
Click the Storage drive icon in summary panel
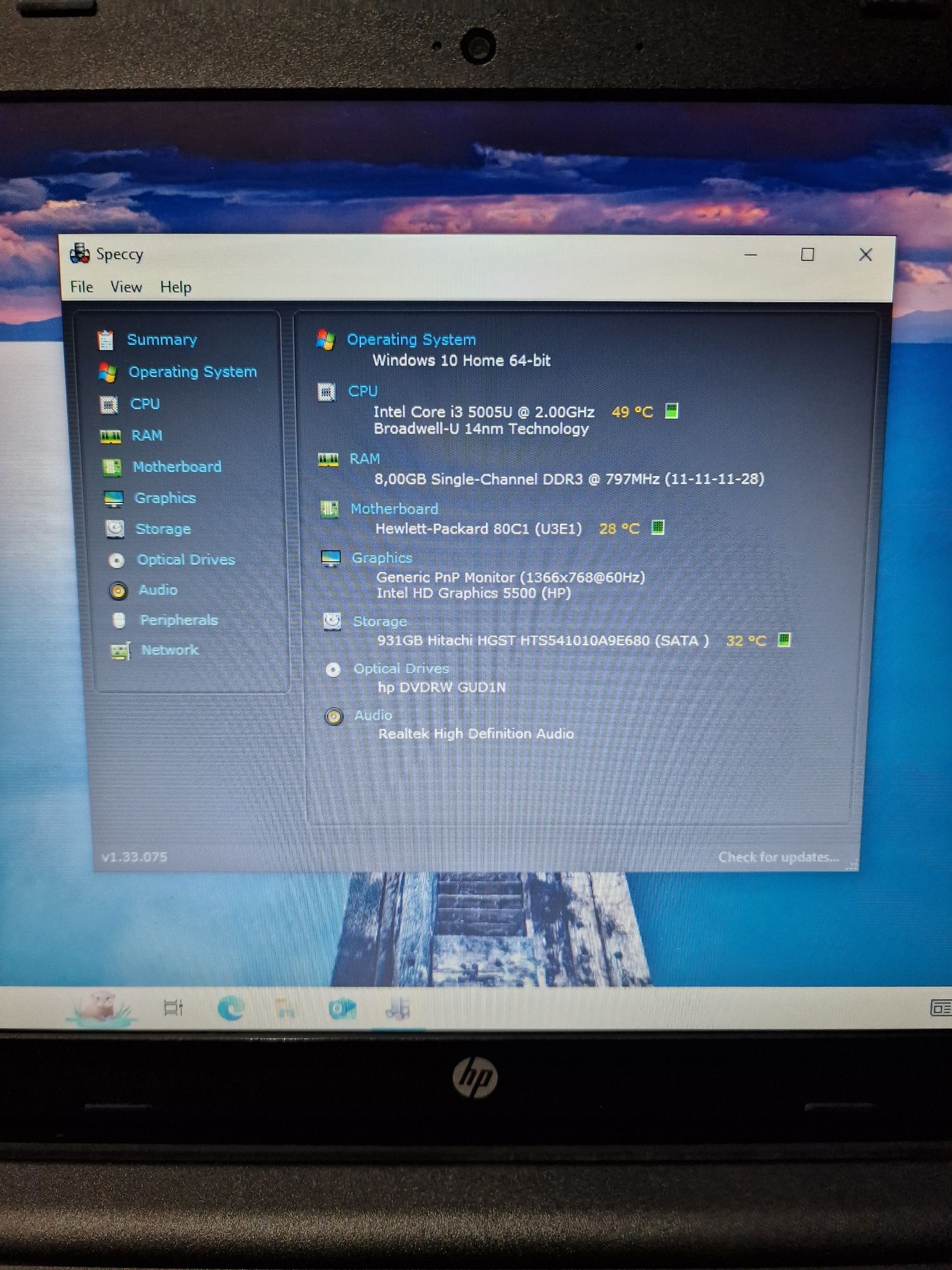coord(333,621)
